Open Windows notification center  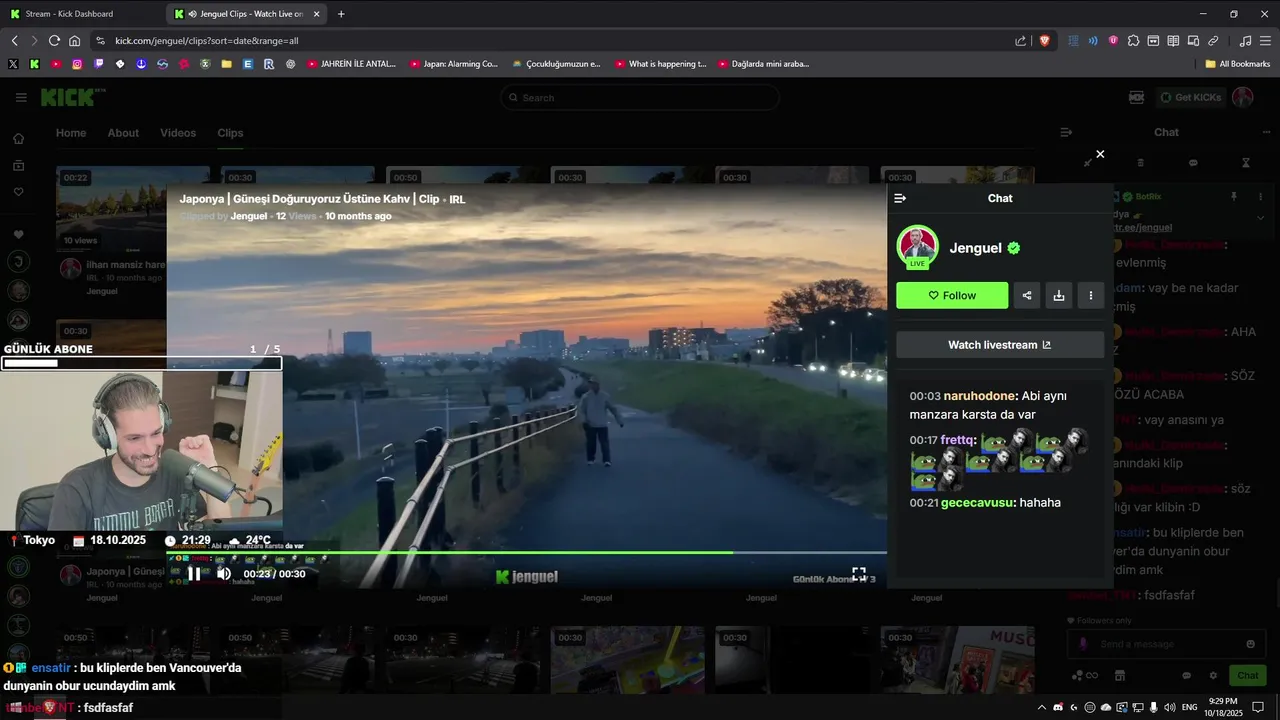click(1258, 707)
